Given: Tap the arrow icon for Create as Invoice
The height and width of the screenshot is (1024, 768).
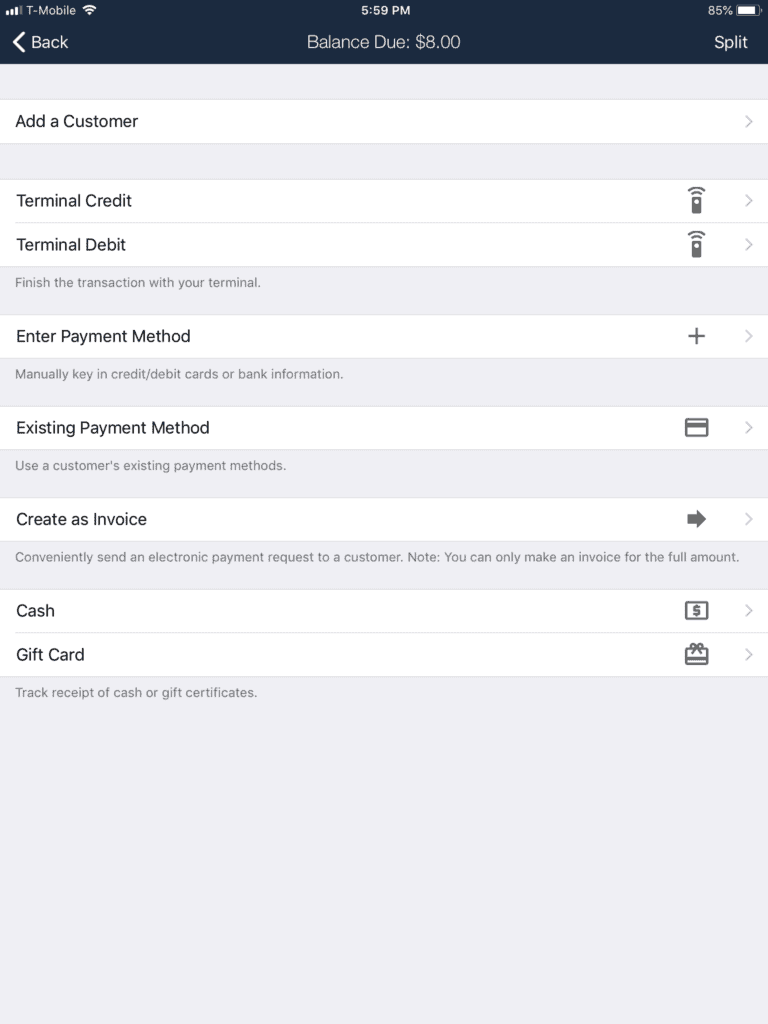Looking at the screenshot, I should [x=696, y=519].
